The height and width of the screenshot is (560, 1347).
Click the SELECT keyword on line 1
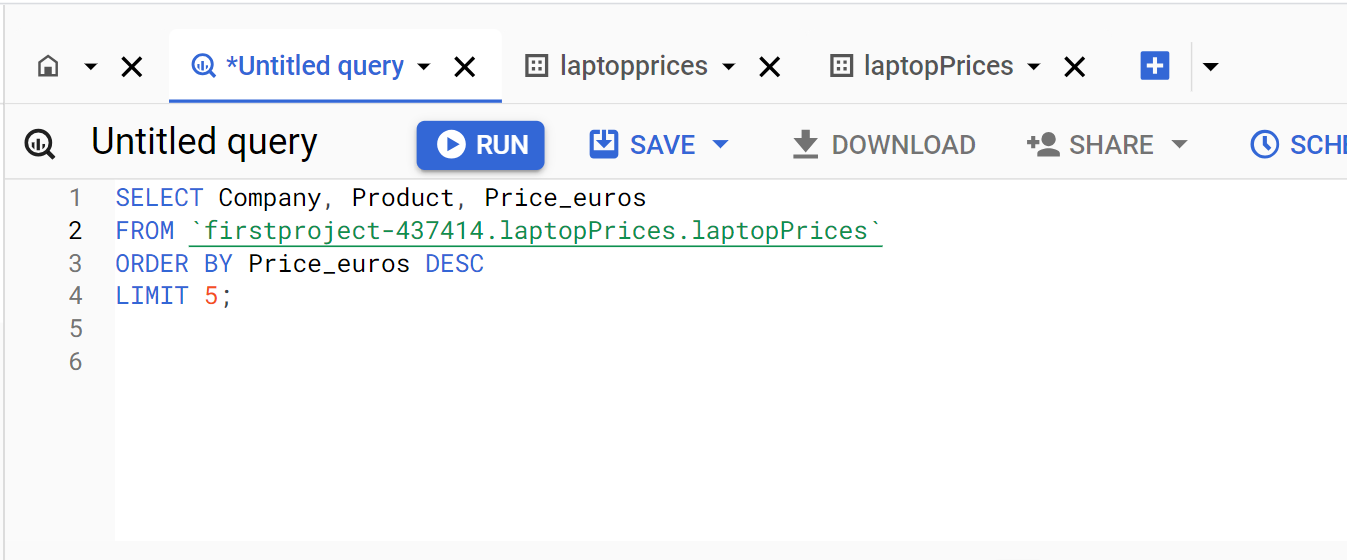159,198
